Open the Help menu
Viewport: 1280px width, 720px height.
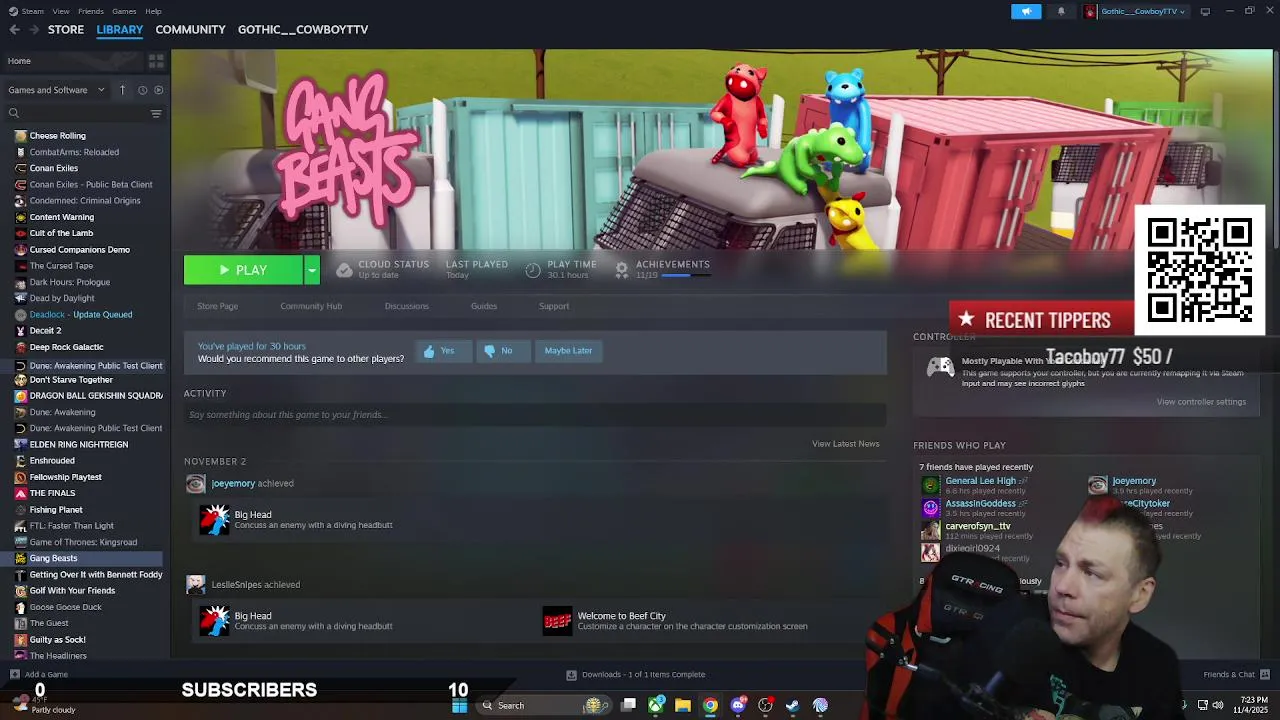click(x=153, y=11)
